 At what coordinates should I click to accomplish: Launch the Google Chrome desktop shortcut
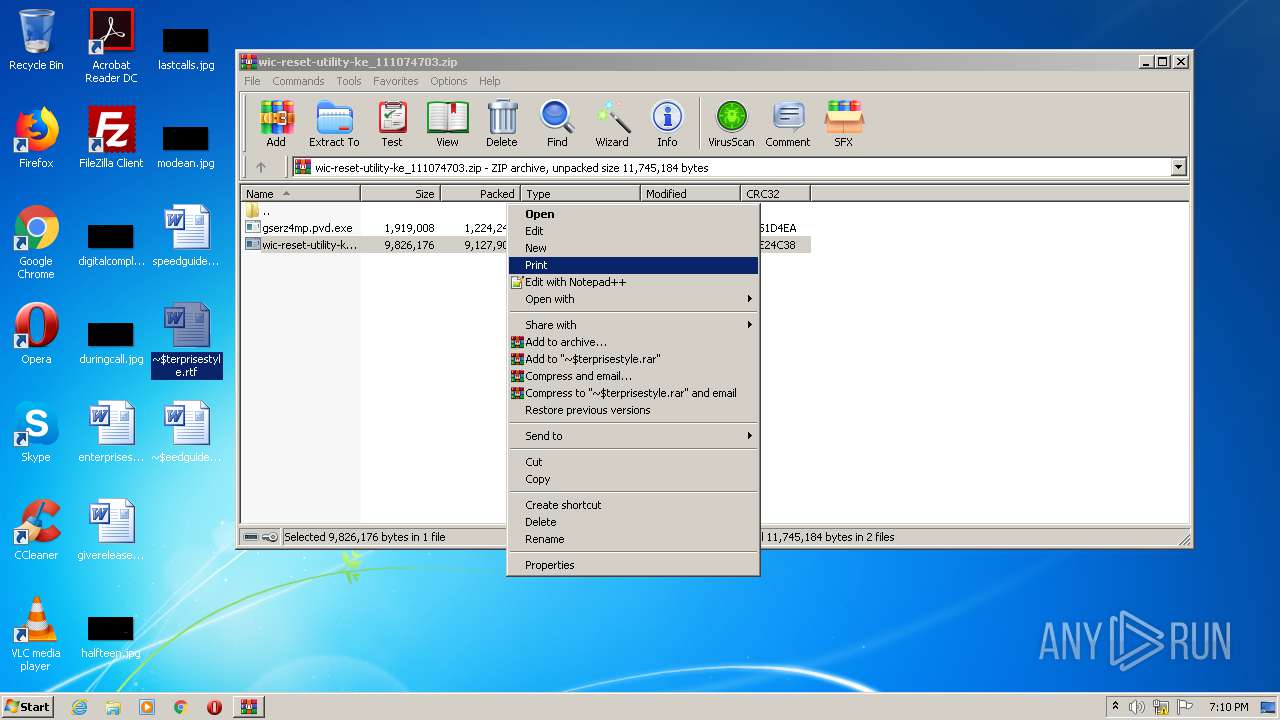coord(36,242)
